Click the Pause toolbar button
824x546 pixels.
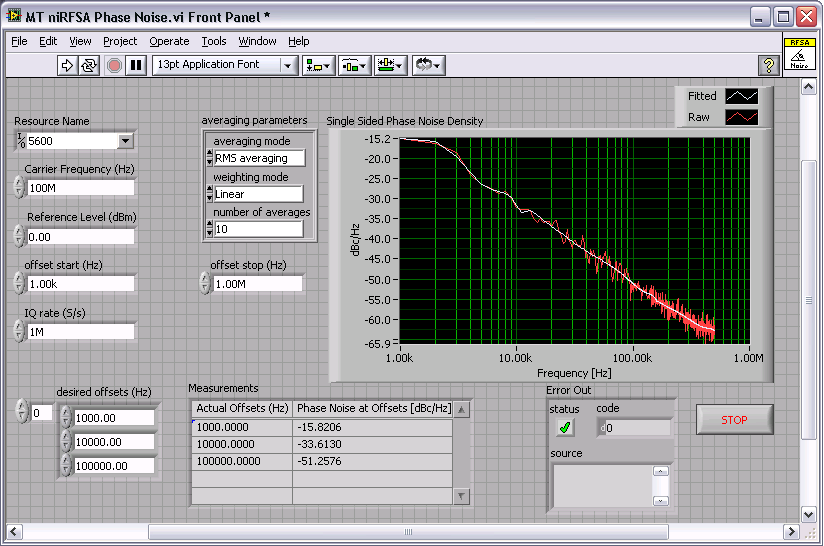136,65
